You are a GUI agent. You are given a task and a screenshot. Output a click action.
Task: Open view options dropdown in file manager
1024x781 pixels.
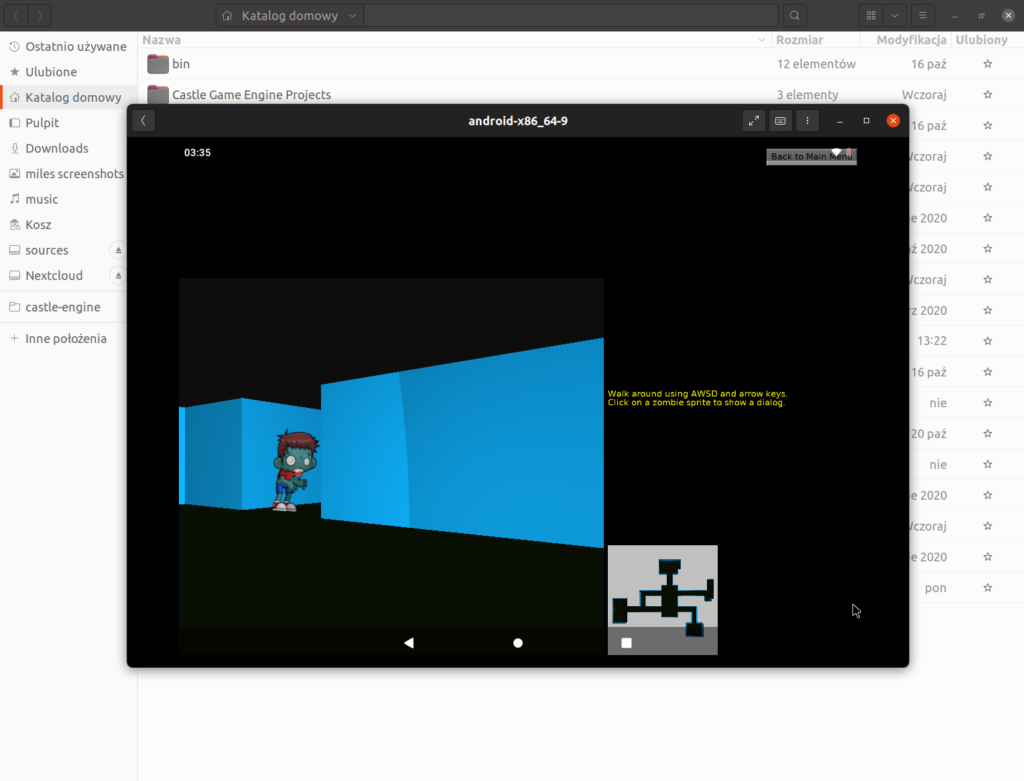[894, 16]
